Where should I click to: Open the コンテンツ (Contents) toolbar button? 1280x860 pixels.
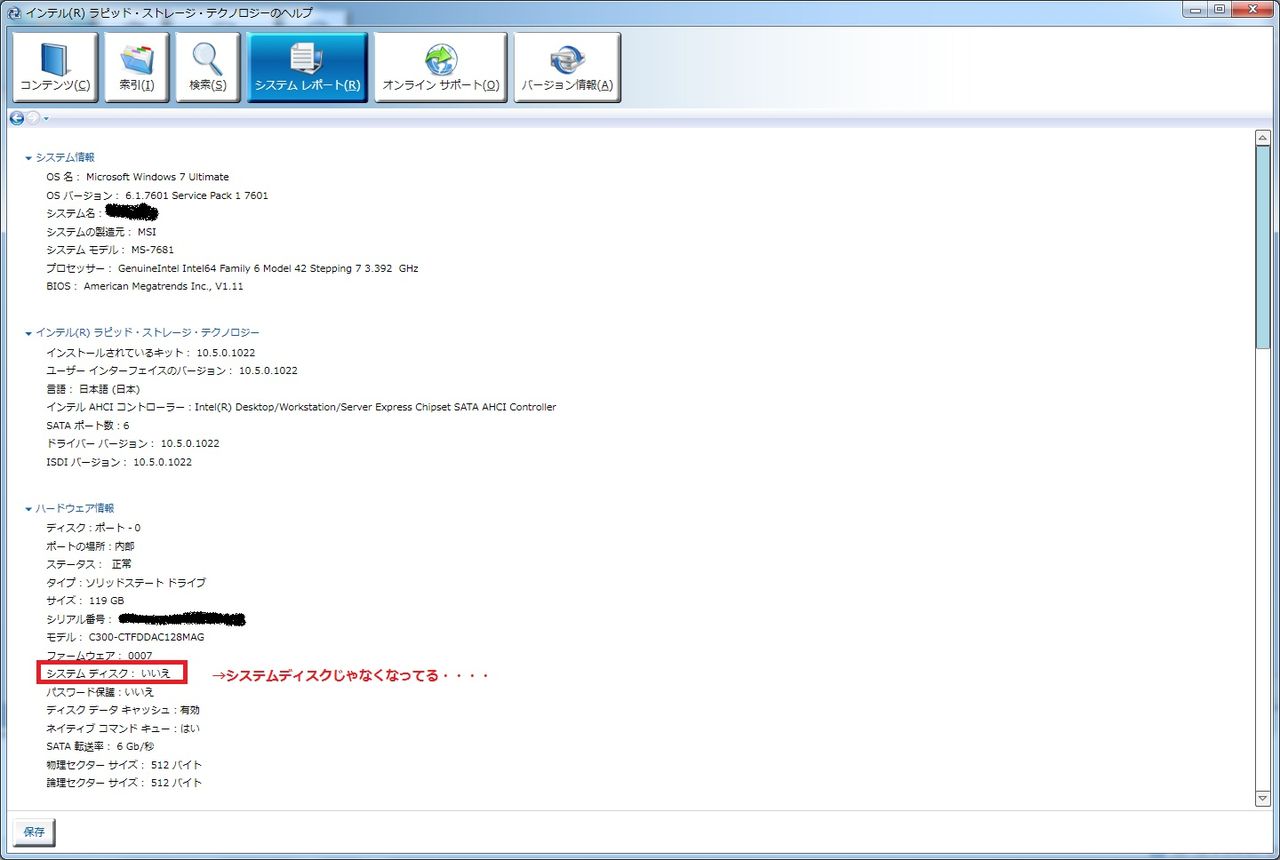(55, 67)
